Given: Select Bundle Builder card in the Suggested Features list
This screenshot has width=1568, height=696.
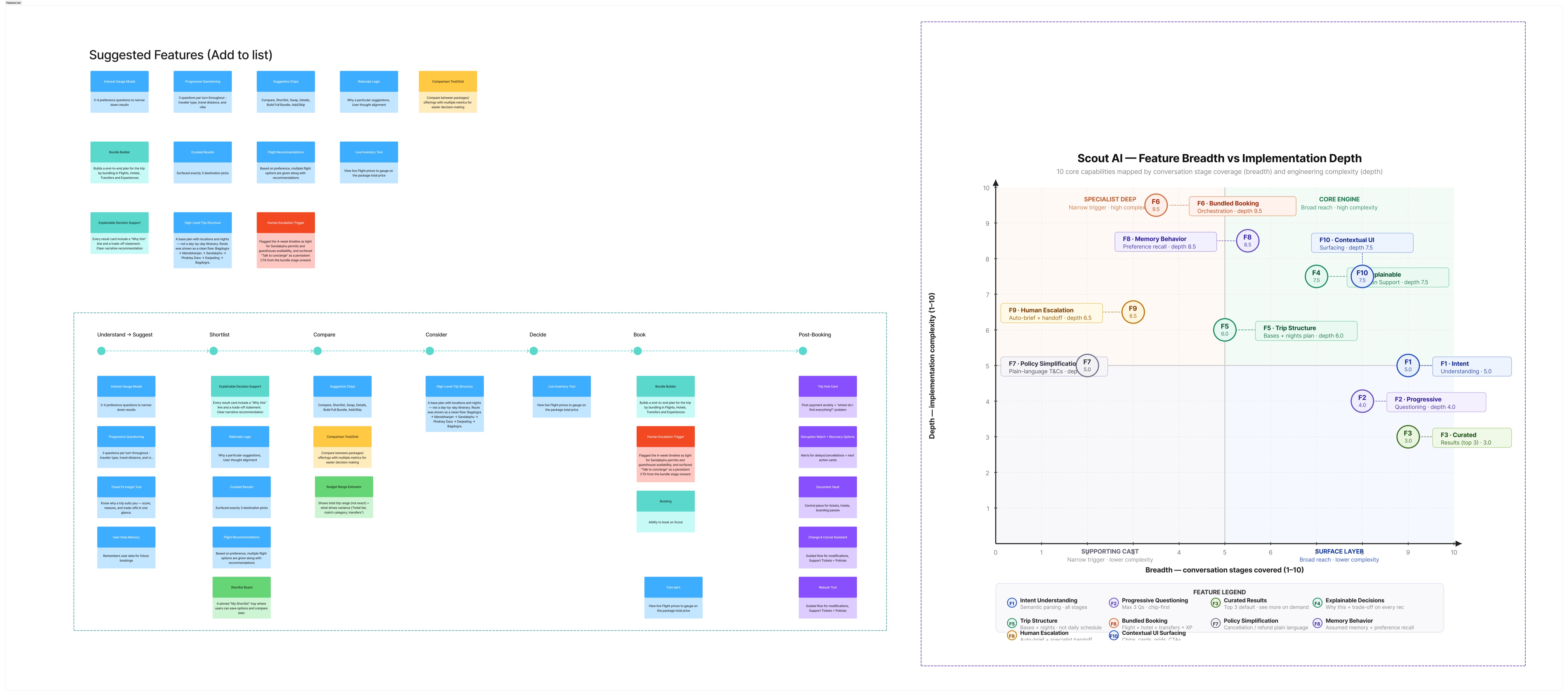Looking at the screenshot, I should point(119,163).
